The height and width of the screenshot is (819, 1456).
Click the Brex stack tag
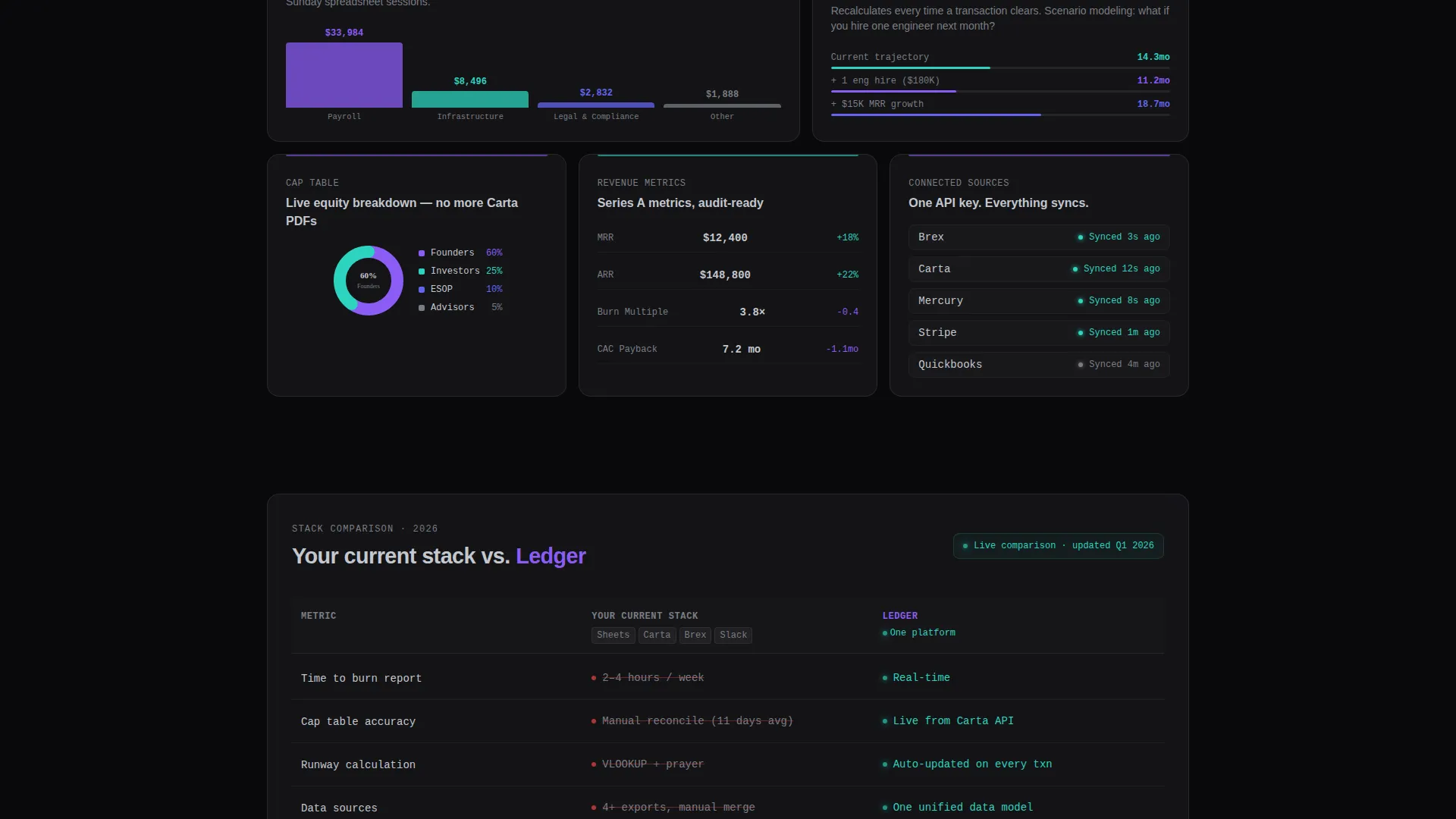click(x=695, y=635)
